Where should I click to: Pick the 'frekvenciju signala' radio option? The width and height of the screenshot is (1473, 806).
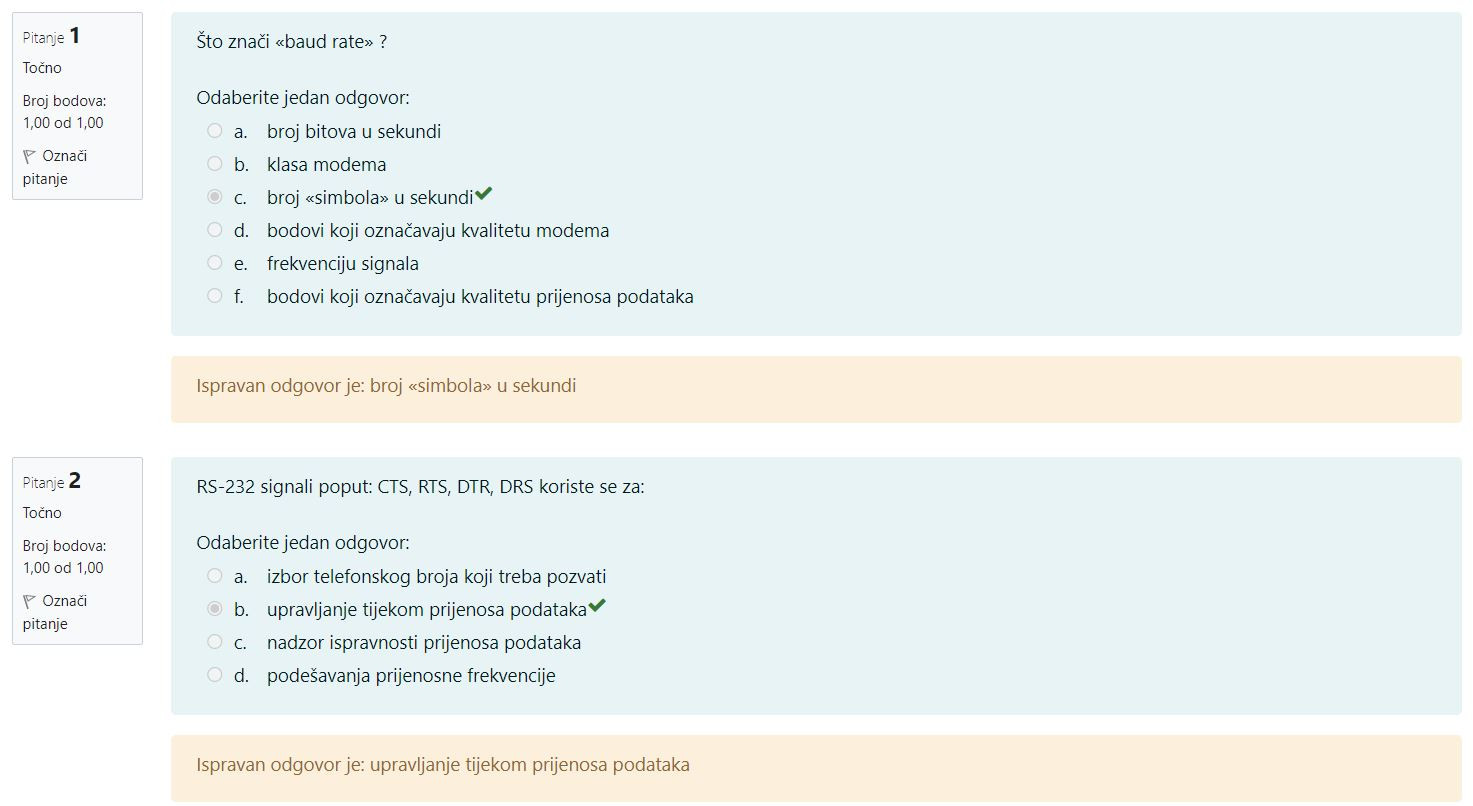214,263
